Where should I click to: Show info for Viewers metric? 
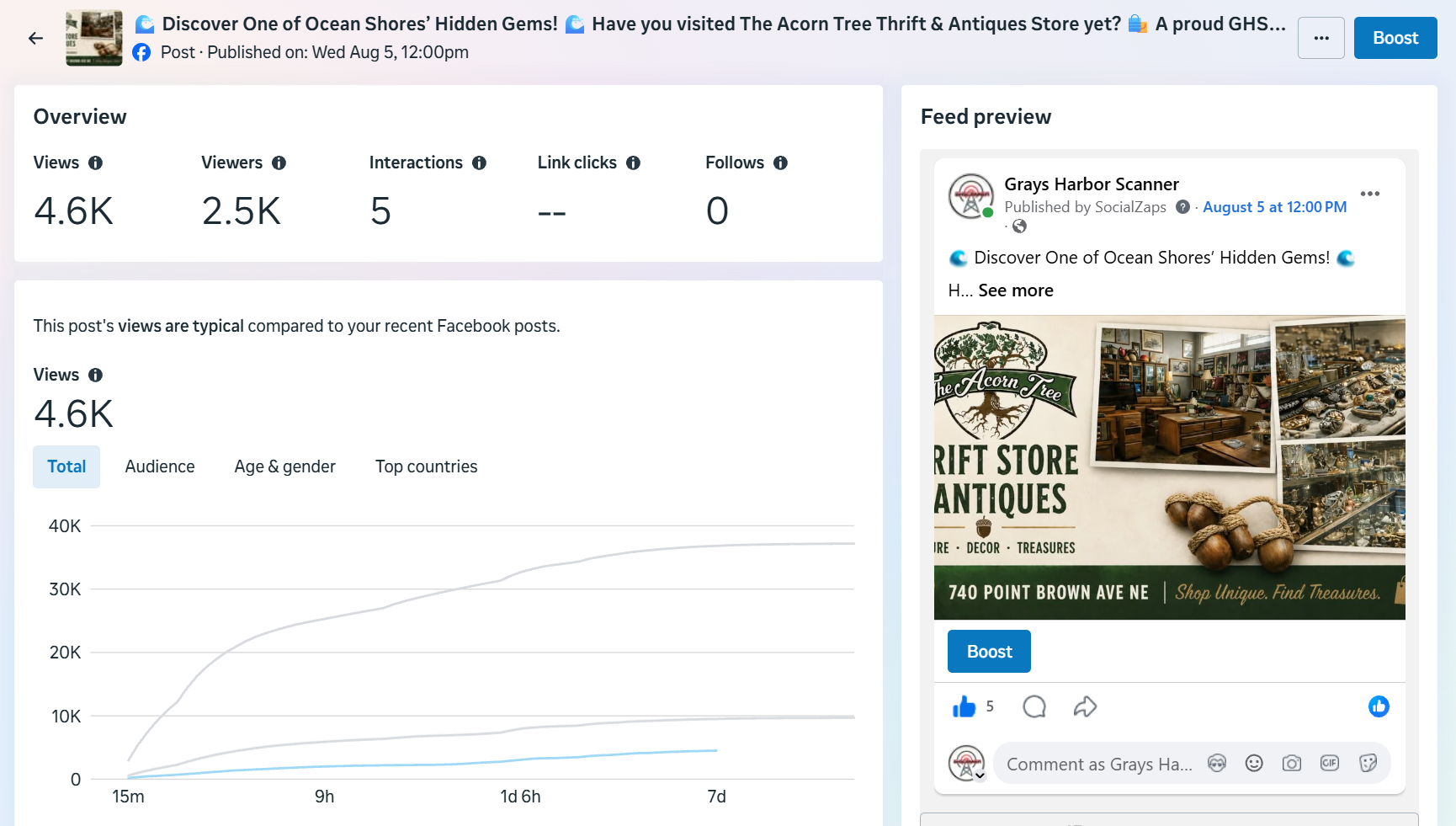coord(279,163)
